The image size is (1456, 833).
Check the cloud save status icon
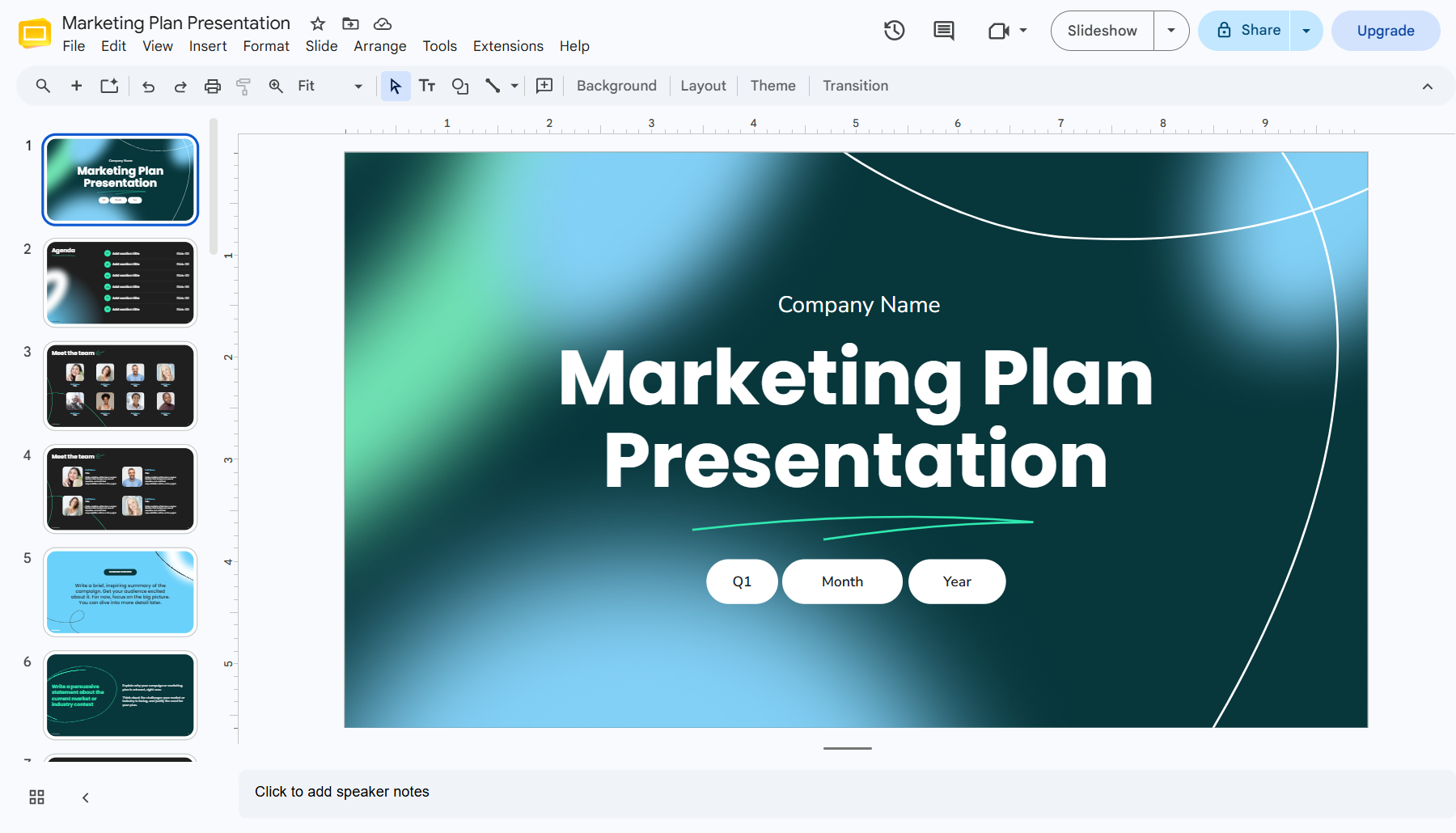click(x=383, y=23)
